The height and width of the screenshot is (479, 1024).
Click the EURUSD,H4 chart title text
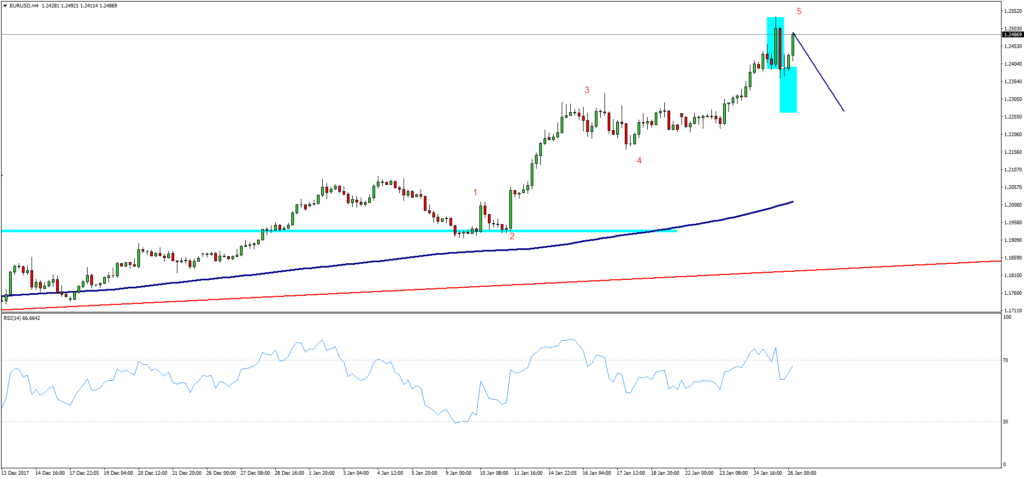[24, 6]
